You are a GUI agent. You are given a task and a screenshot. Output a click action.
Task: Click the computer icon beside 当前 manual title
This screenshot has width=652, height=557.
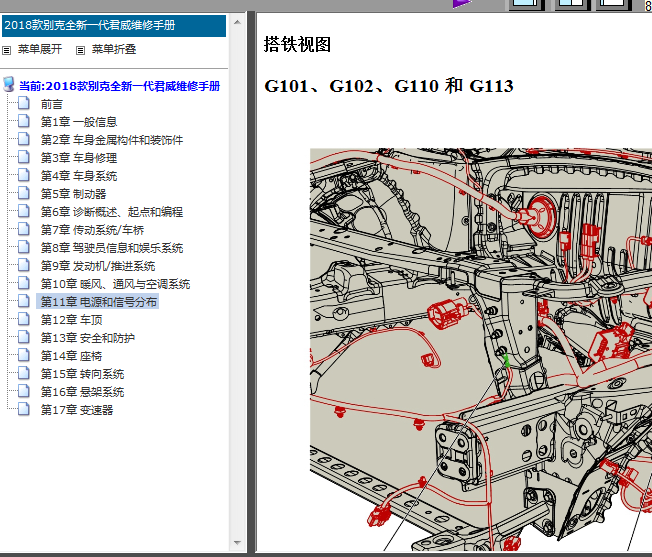pos(9,84)
